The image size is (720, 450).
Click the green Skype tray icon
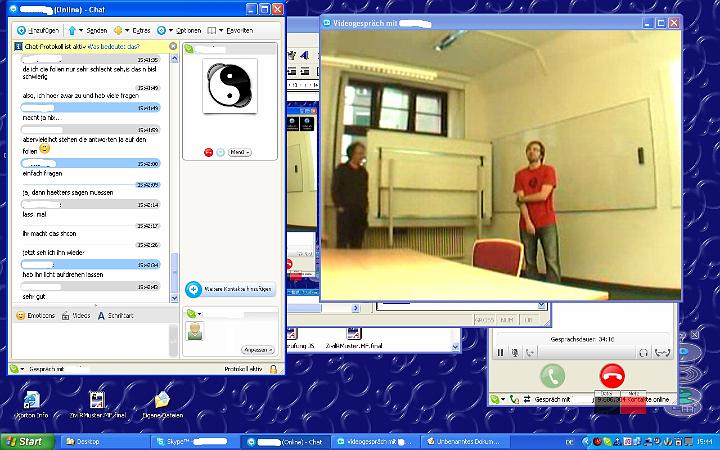pos(608,442)
